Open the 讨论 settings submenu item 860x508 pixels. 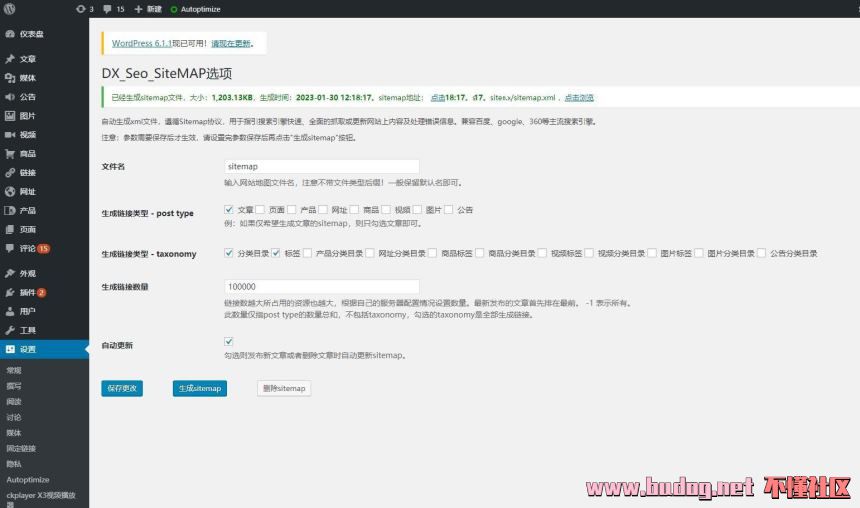coord(14,417)
